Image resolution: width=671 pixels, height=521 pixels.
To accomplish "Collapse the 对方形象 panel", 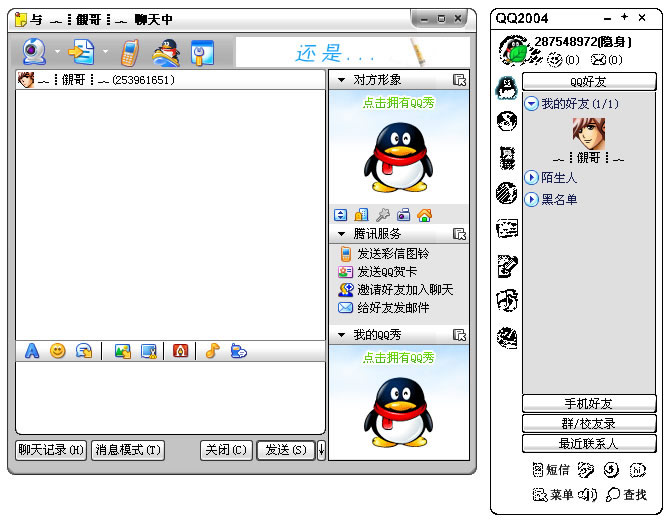I will pos(341,80).
